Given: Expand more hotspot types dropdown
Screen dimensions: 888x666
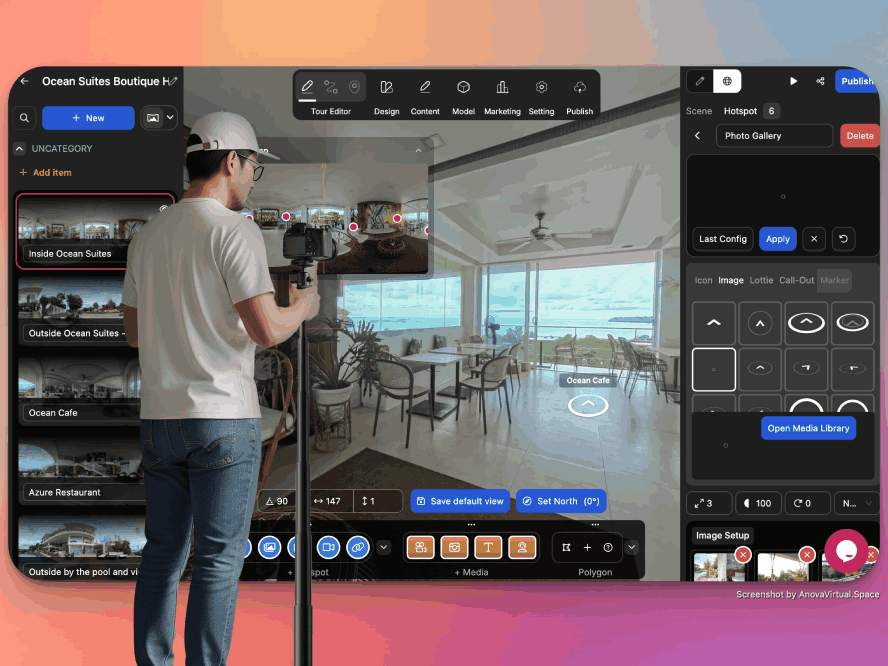Looking at the screenshot, I should [384, 547].
